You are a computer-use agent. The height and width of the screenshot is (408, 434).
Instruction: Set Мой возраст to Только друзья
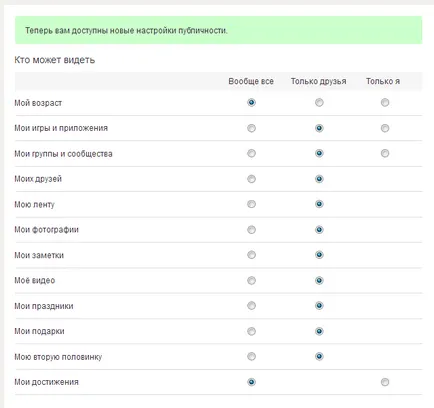tap(319, 102)
